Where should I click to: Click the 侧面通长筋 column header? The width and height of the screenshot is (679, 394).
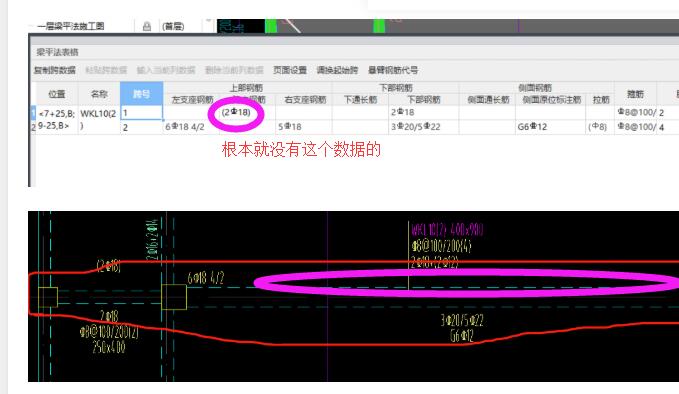coord(487,100)
